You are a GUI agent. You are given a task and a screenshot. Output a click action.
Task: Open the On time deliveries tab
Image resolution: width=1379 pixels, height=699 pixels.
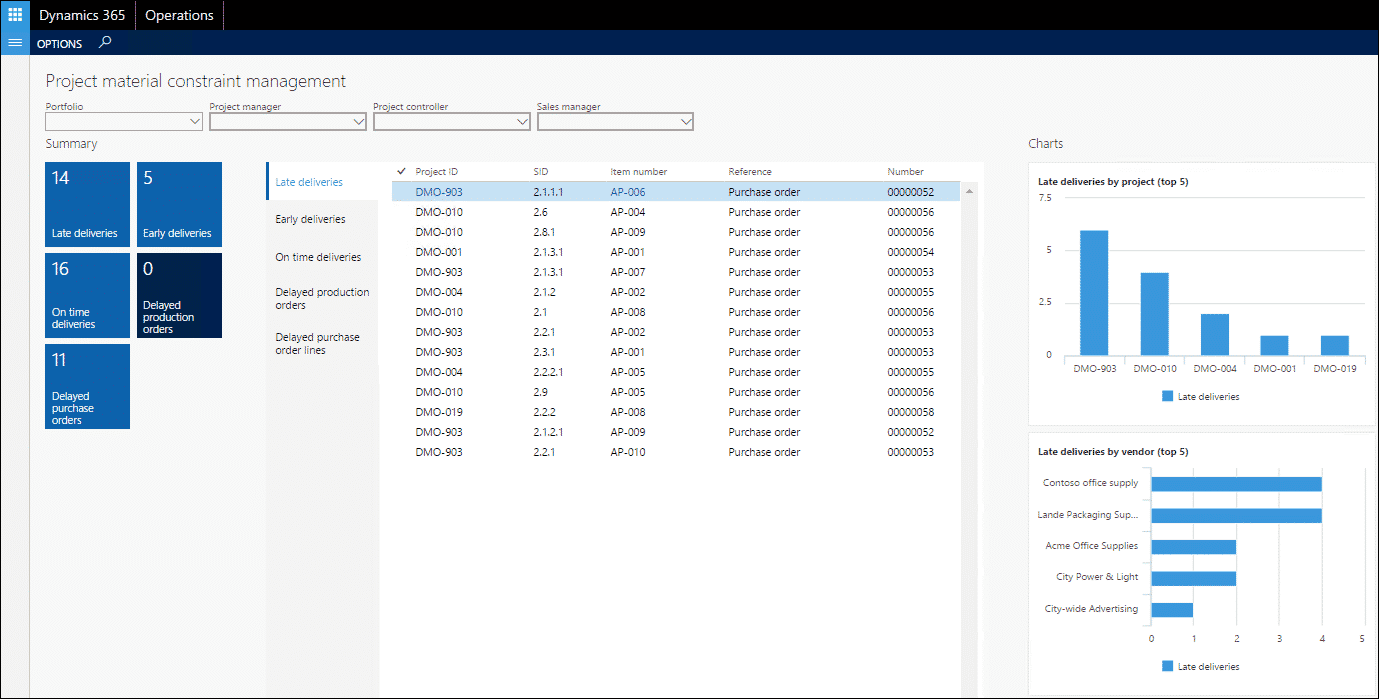coord(322,257)
